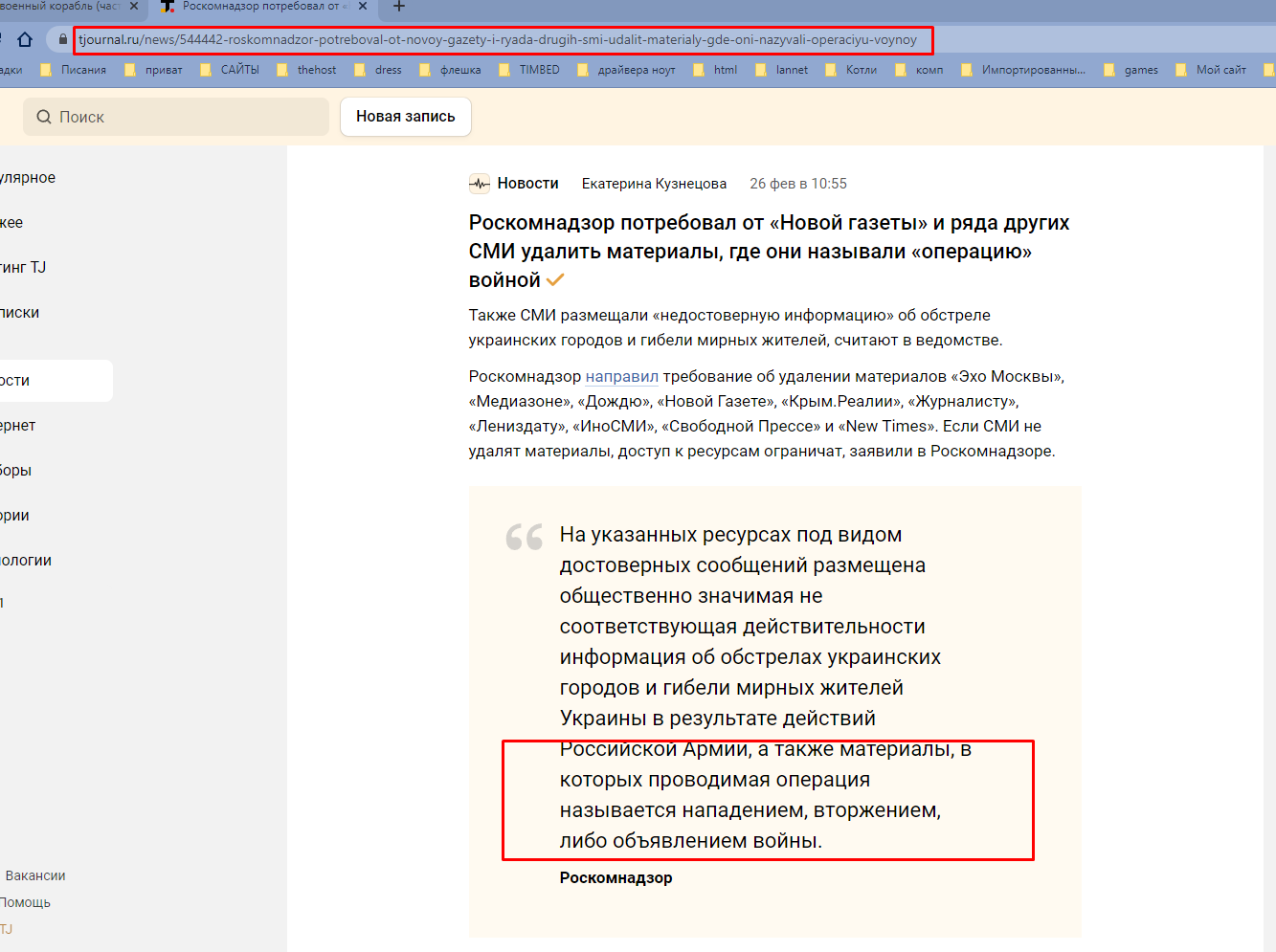
Task: Click the Поиск search field
Action: (176, 117)
